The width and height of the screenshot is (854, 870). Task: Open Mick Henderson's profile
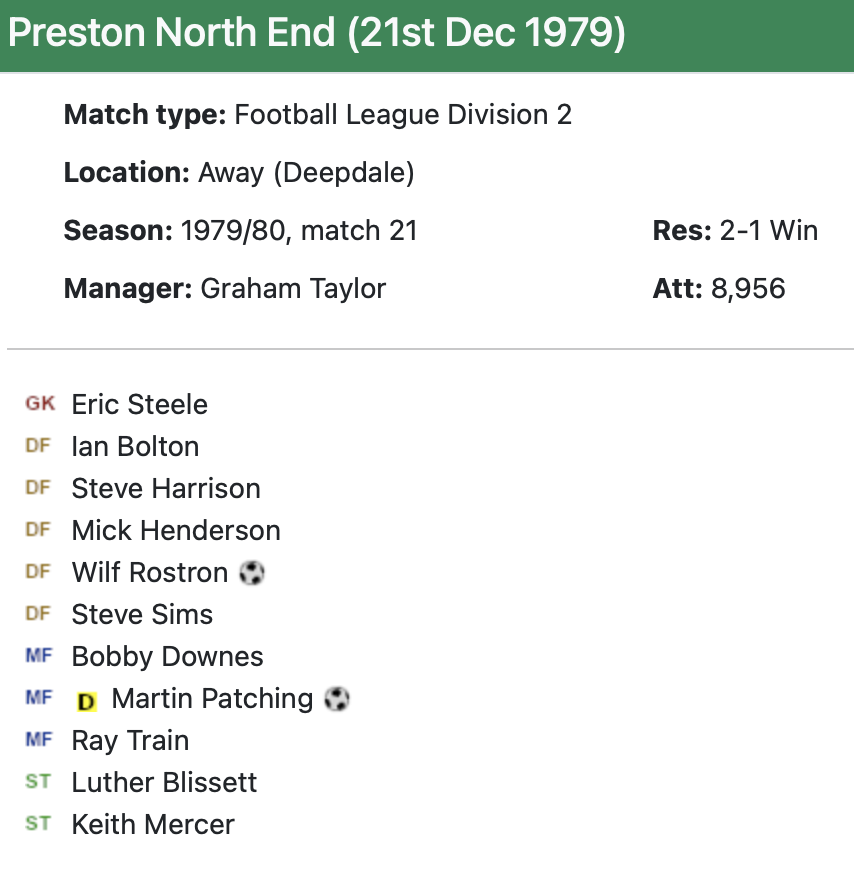point(176,531)
